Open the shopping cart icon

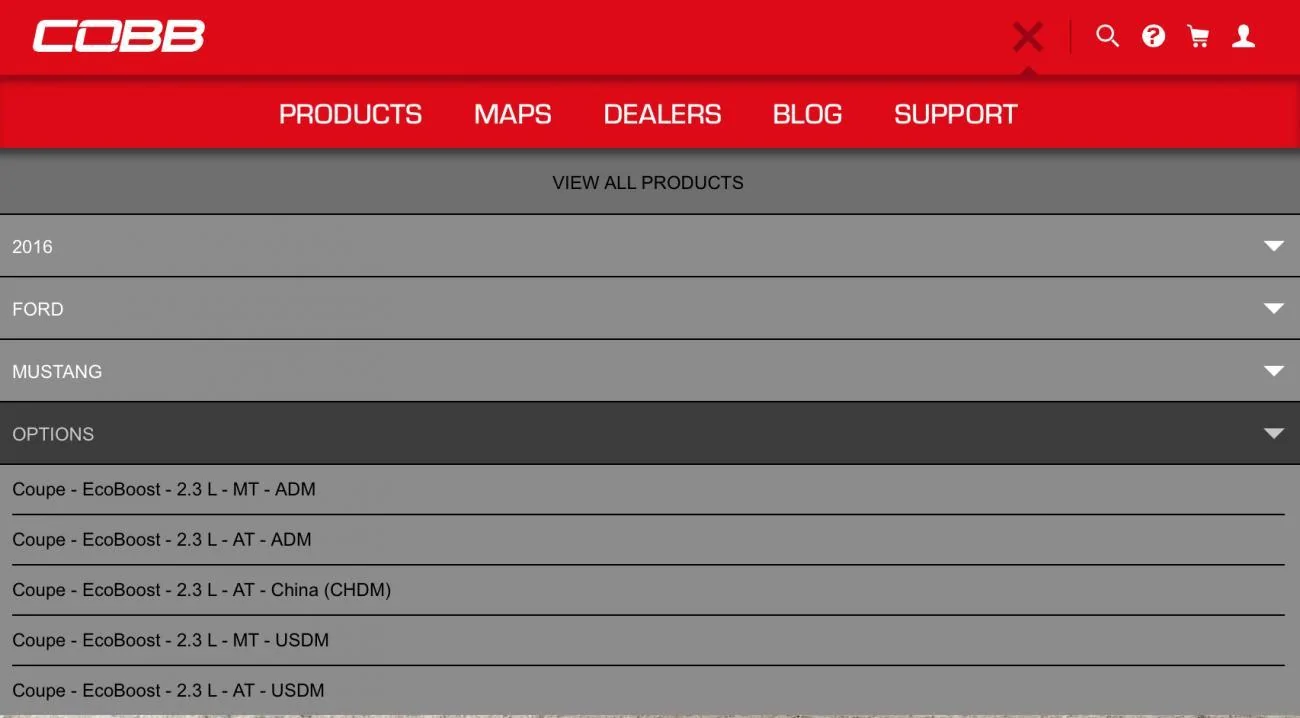1198,37
